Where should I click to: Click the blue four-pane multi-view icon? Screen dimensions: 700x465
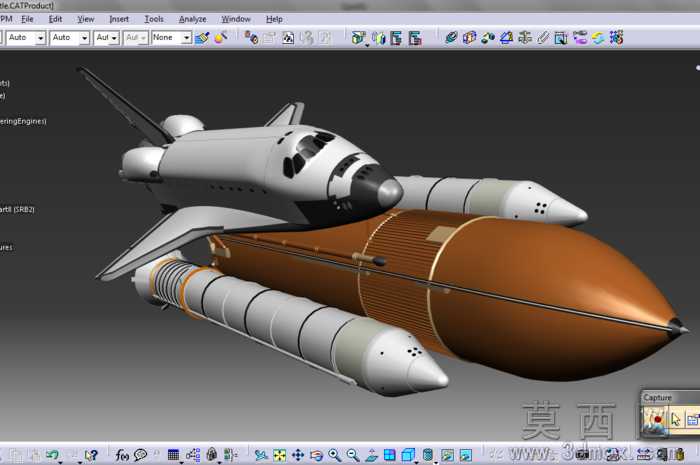click(x=389, y=455)
